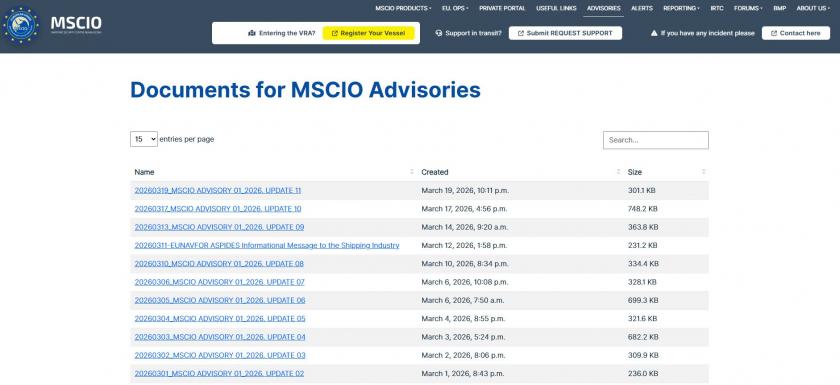This screenshot has width=840, height=385.
Task: Change the entries per page selector
Action: (x=144, y=139)
